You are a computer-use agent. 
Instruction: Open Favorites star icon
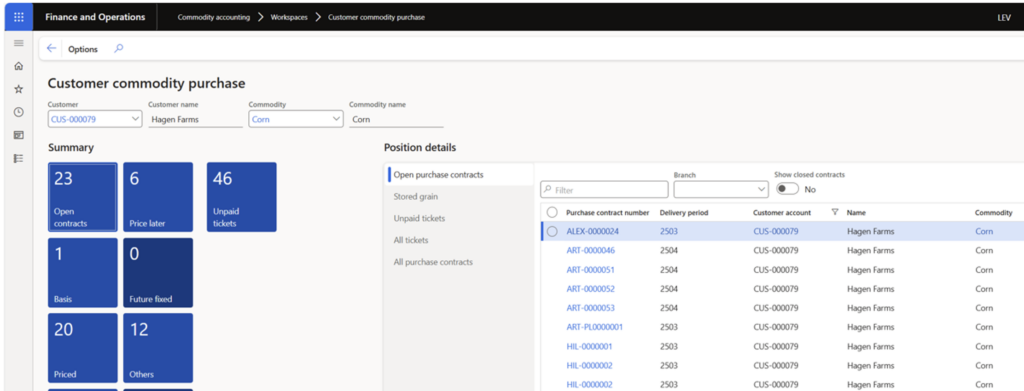pyautogui.click(x=18, y=89)
